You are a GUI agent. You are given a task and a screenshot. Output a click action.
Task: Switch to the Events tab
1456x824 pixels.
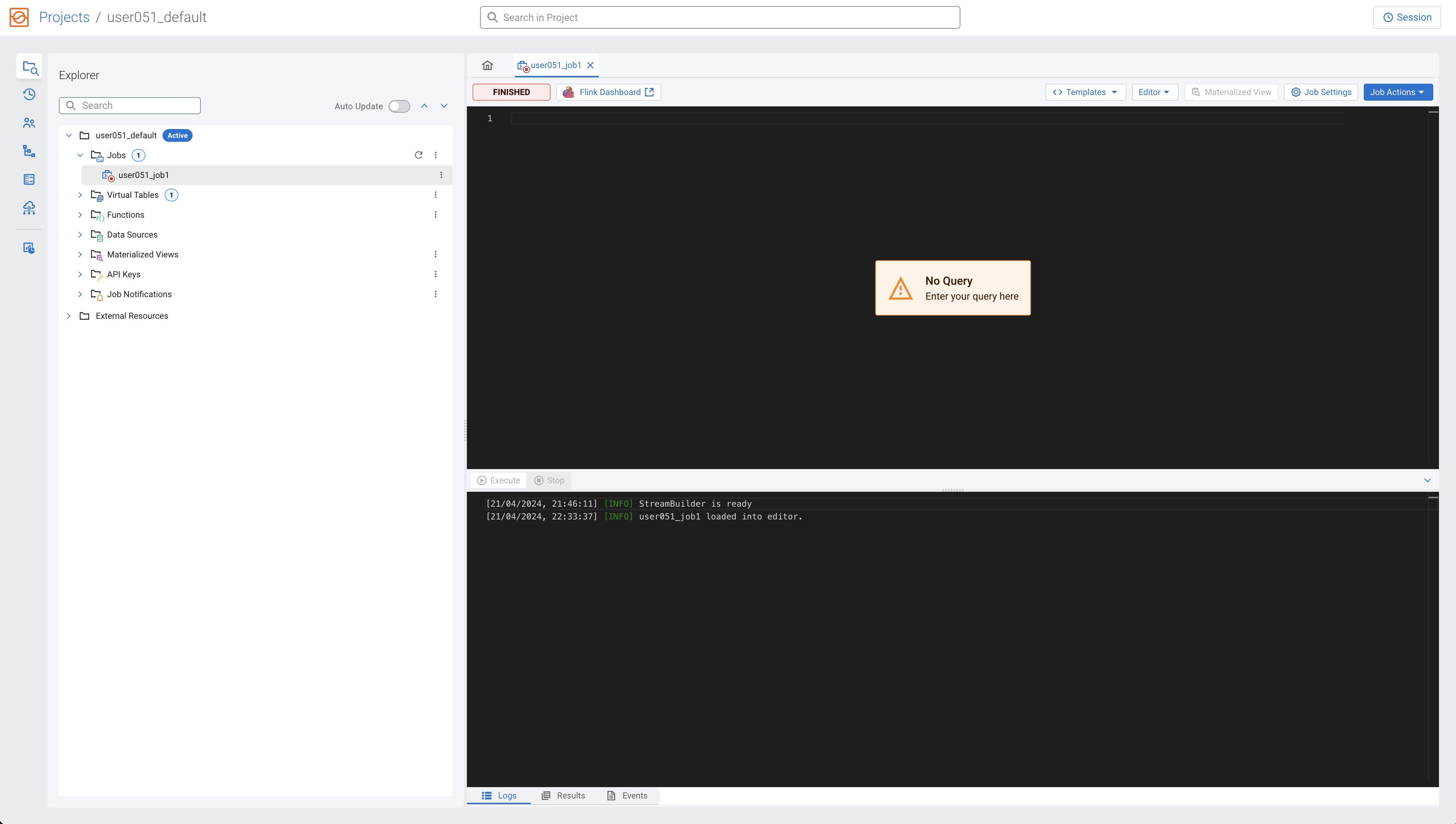click(x=627, y=796)
